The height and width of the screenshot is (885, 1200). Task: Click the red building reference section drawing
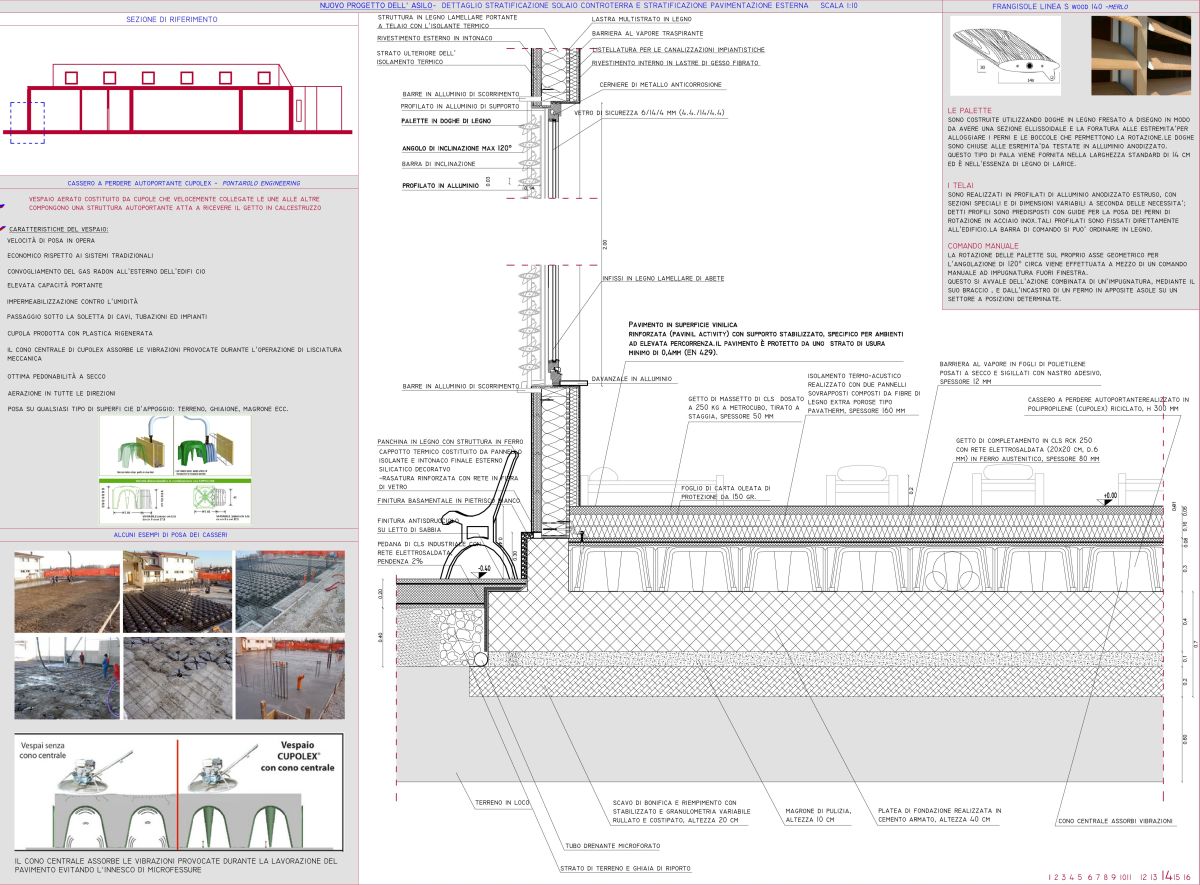tap(190, 98)
